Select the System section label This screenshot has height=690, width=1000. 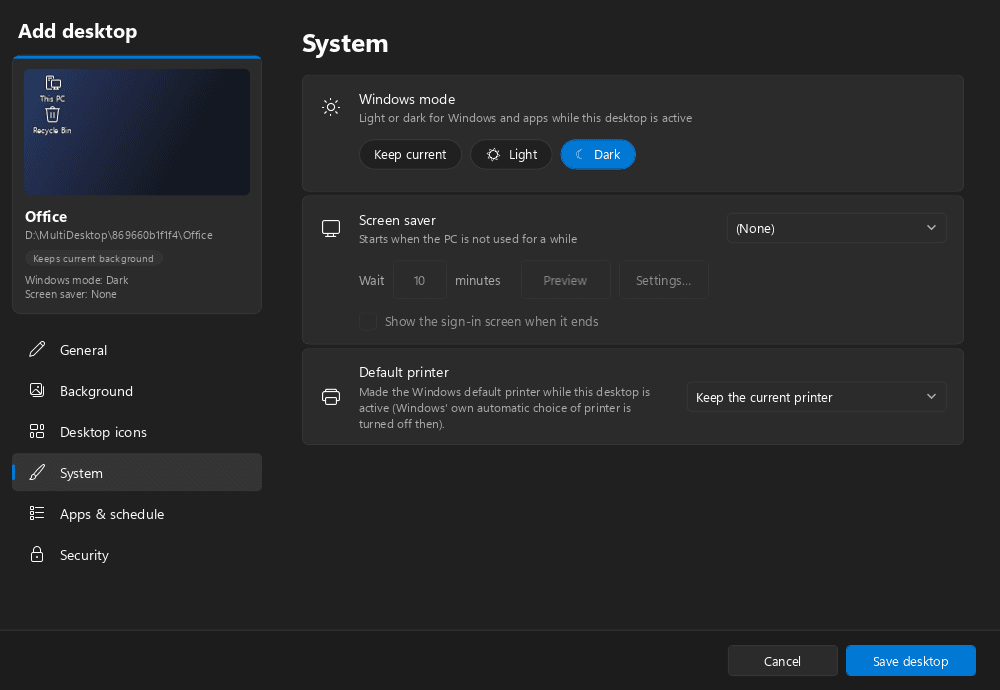pyautogui.click(x=81, y=473)
